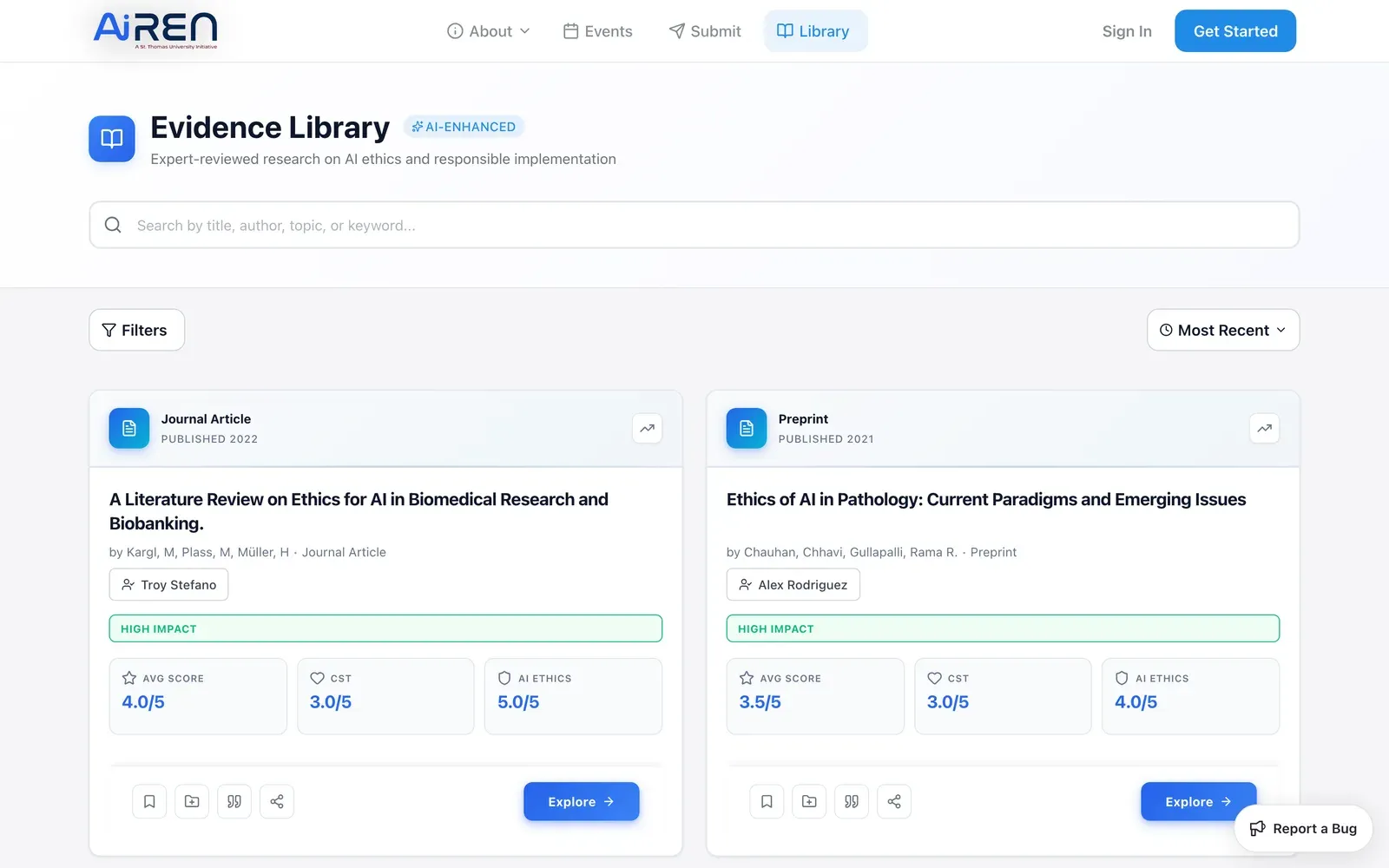Click the PUBLISHED 2022 label
1389x868 pixels.
tap(209, 439)
